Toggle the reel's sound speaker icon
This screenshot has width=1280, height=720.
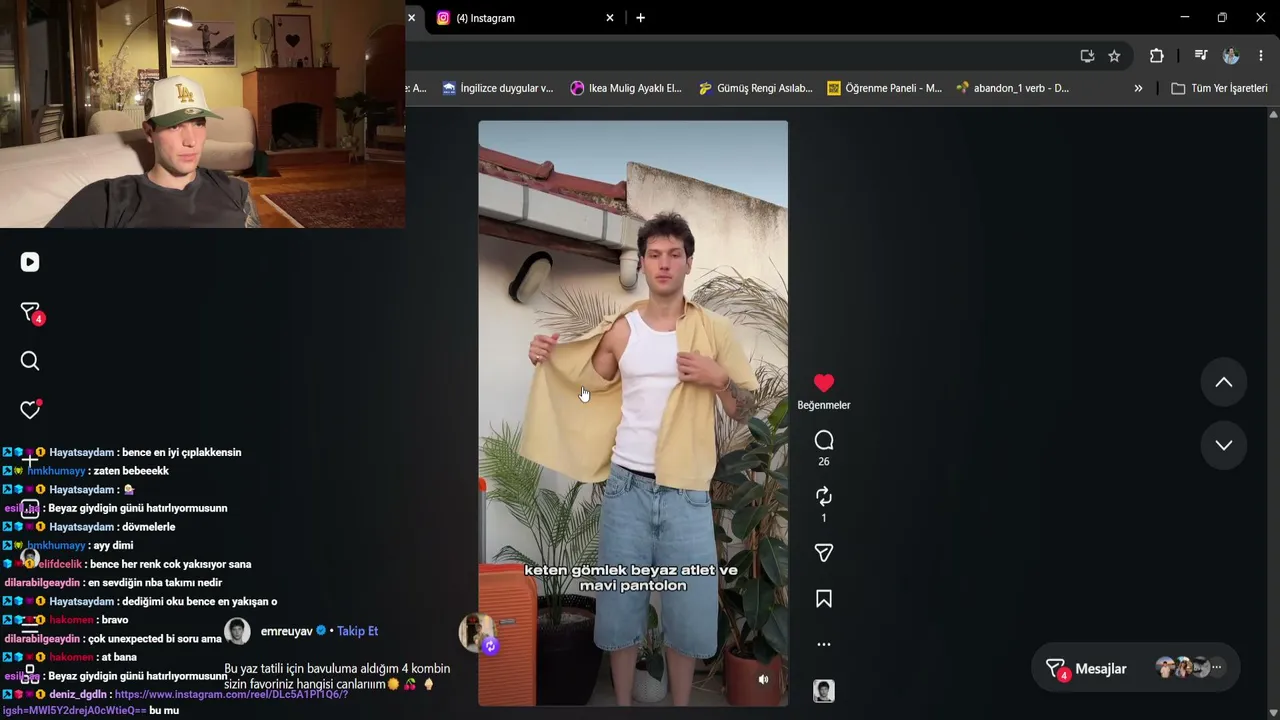(764, 679)
